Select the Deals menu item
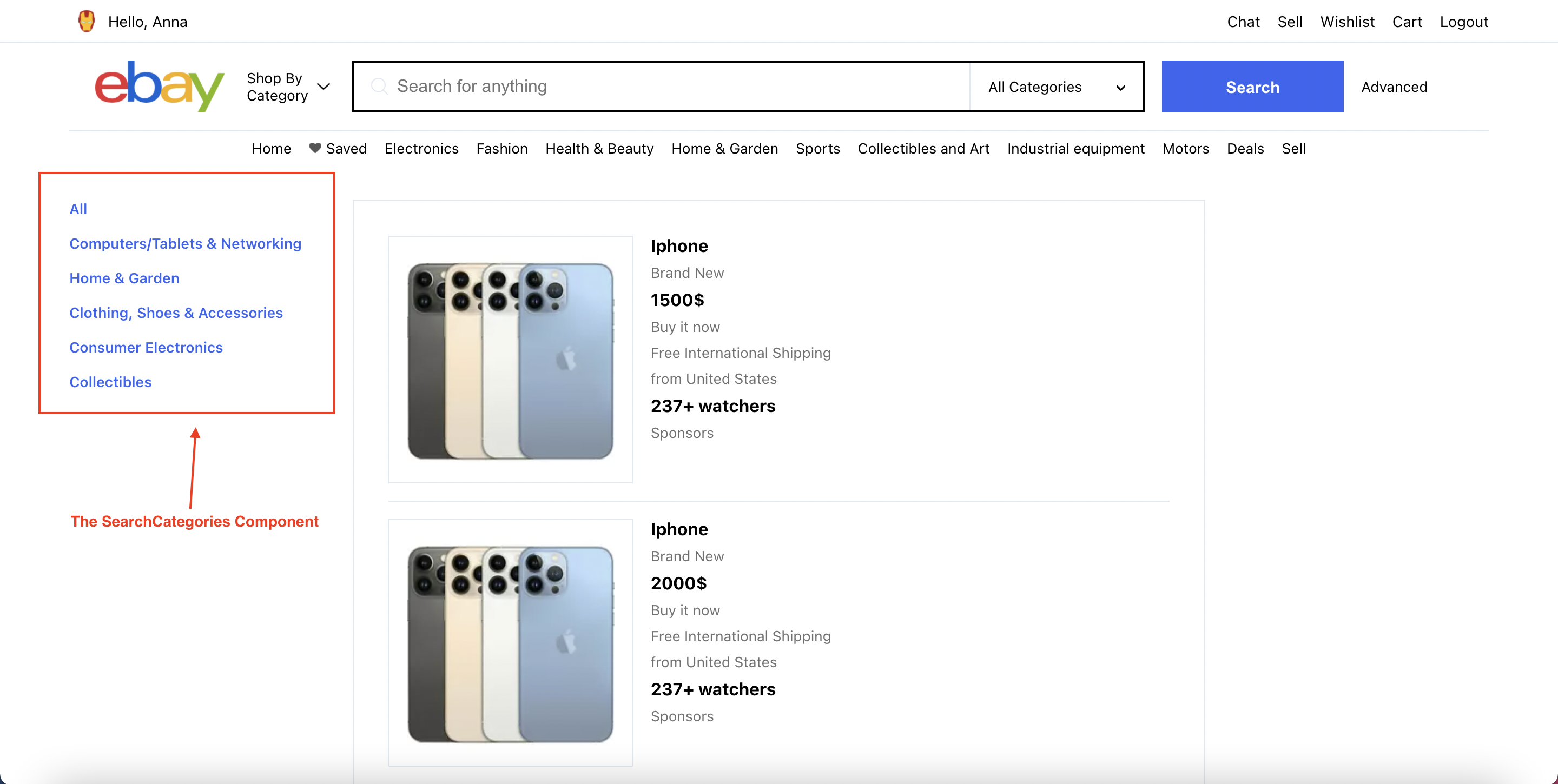 (1245, 148)
